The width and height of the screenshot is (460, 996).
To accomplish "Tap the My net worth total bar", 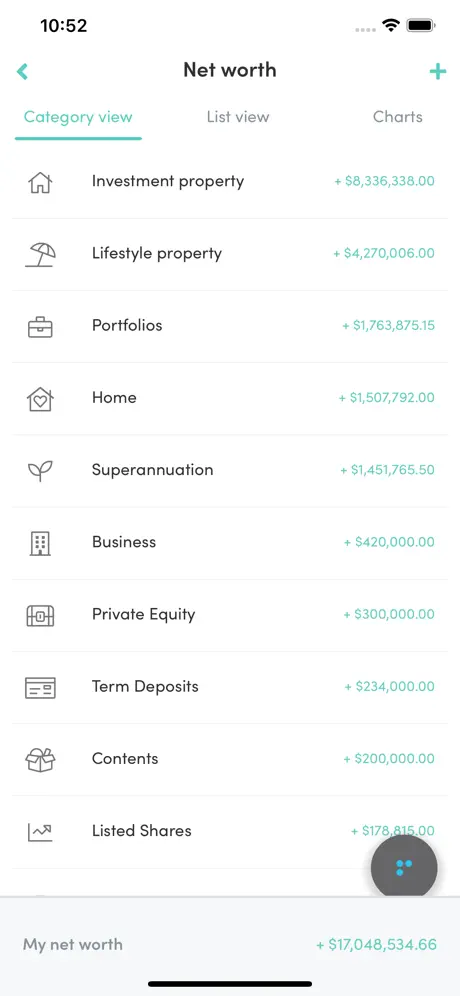I will pyautogui.click(x=230, y=945).
